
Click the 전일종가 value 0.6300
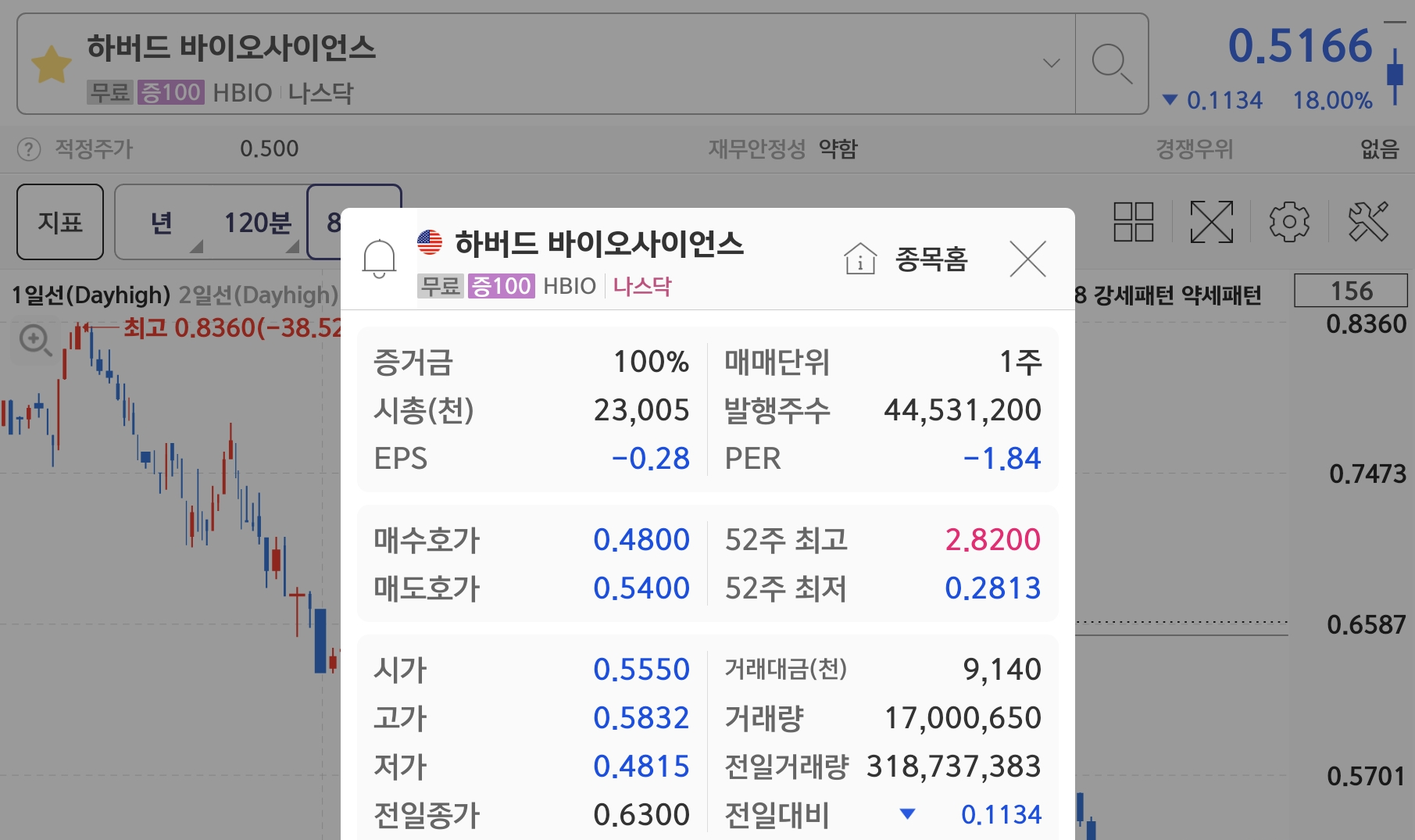point(641,815)
